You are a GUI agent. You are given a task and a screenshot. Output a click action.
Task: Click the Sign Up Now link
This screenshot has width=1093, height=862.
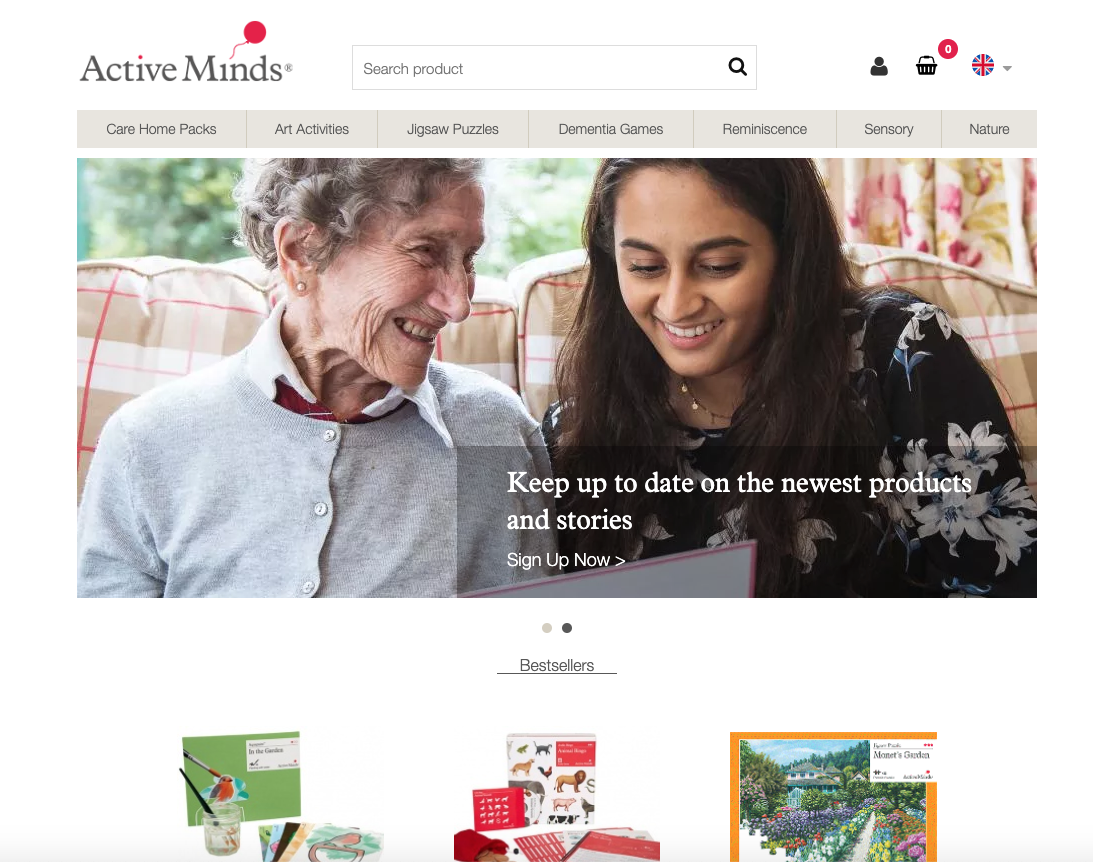tap(565, 560)
